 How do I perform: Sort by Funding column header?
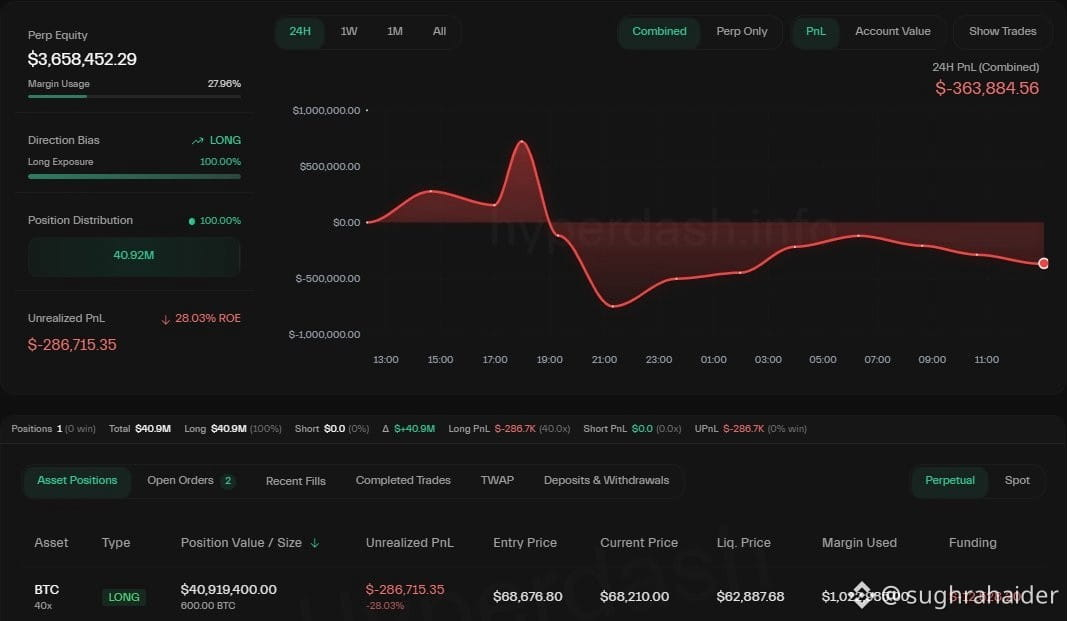pyautogui.click(x=972, y=543)
